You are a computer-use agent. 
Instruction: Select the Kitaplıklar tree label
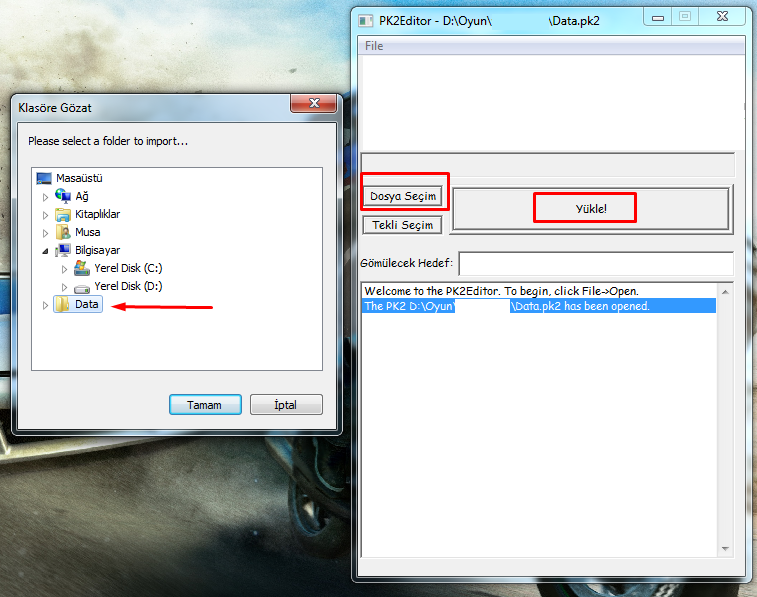(x=98, y=214)
